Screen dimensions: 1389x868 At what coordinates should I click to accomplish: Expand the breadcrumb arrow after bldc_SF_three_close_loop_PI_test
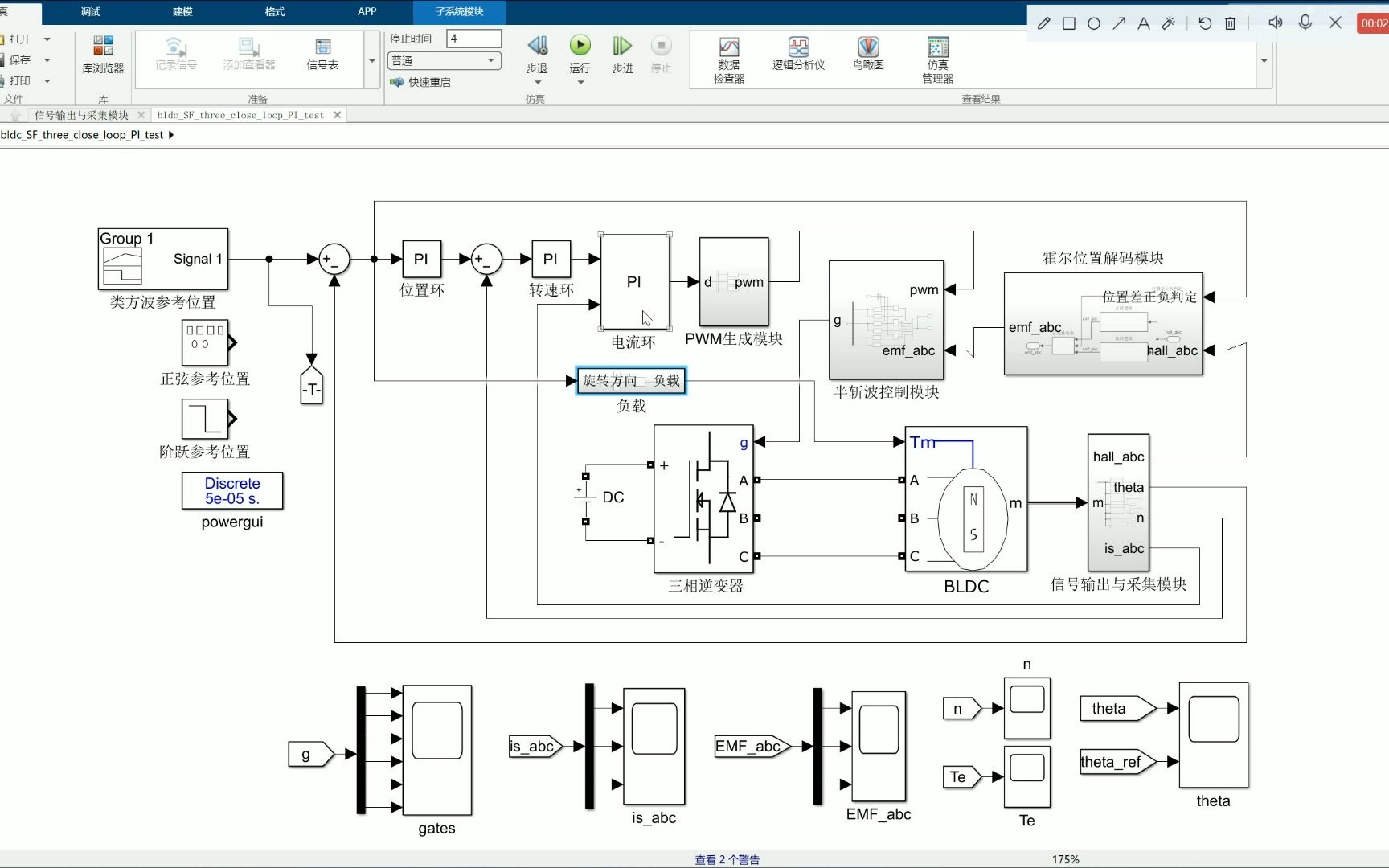pyautogui.click(x=171, y=135)
